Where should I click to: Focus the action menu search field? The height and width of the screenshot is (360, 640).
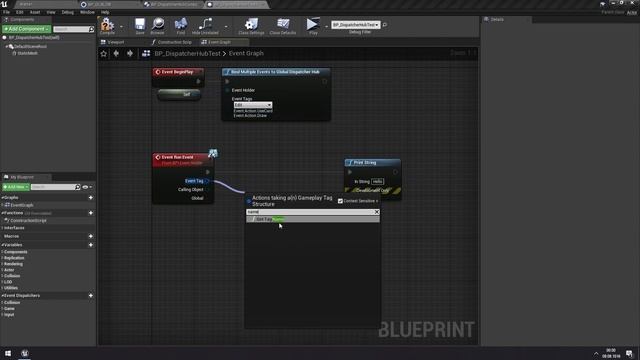pyautogui.click(x=310, y=212)
